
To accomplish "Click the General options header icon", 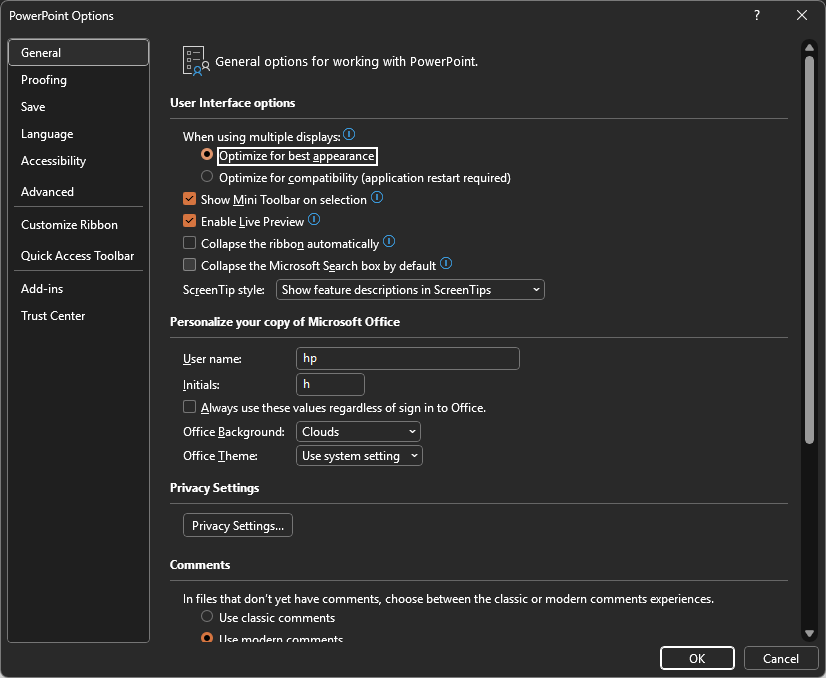I will click(195, 61).
